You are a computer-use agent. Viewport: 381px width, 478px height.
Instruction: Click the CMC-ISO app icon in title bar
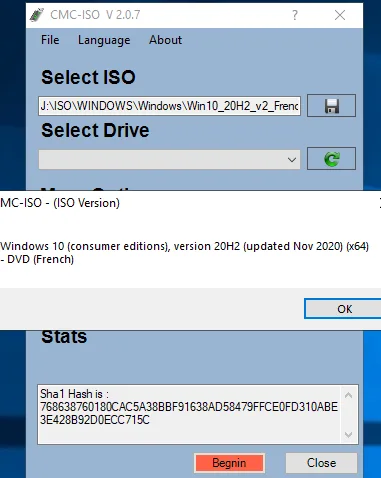coord(36,15)
